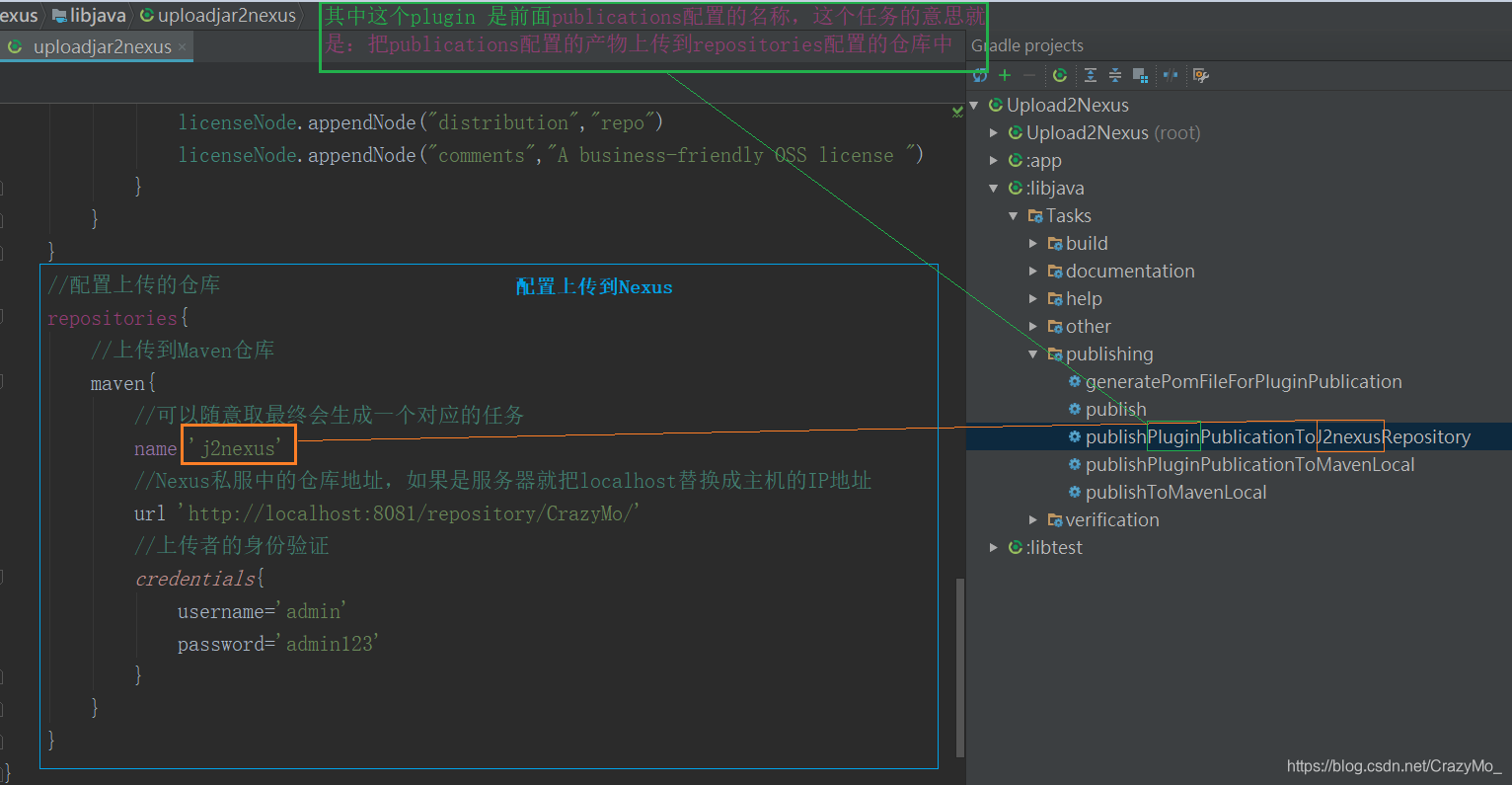Collapse the Tasks folder node
1512x785 pixels.
coord(1014,215)
